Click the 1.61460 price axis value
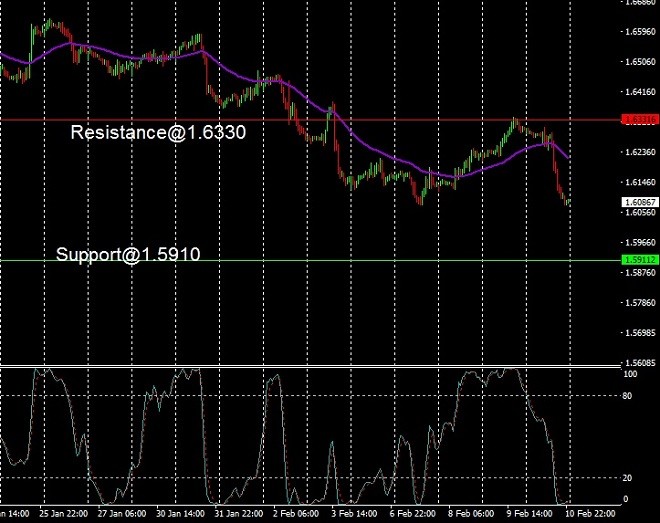This screenshot has width=660, height=523. click(x=640, y=182)
